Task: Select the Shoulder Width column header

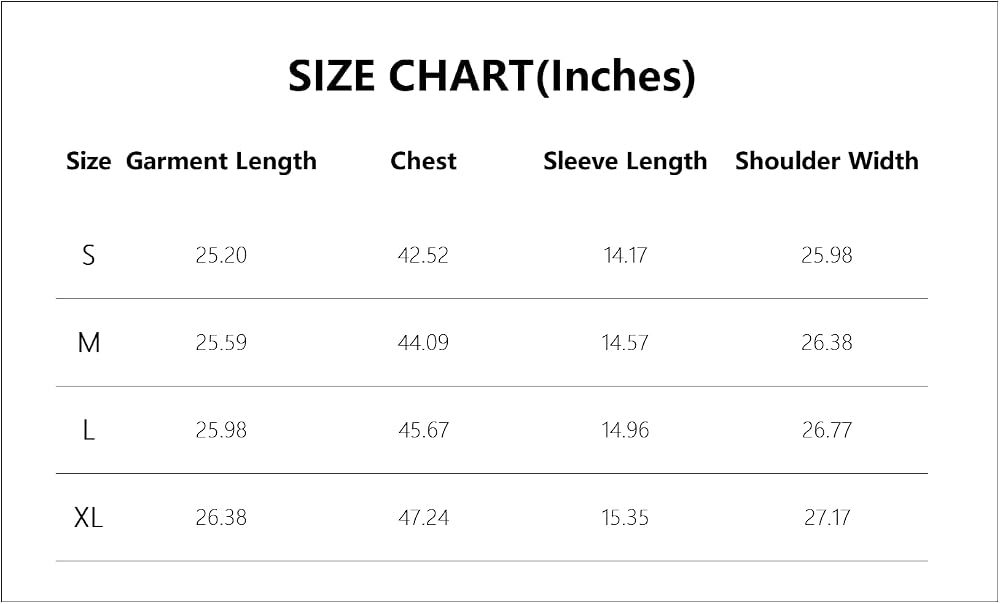Action: click(x=827, y=161)
